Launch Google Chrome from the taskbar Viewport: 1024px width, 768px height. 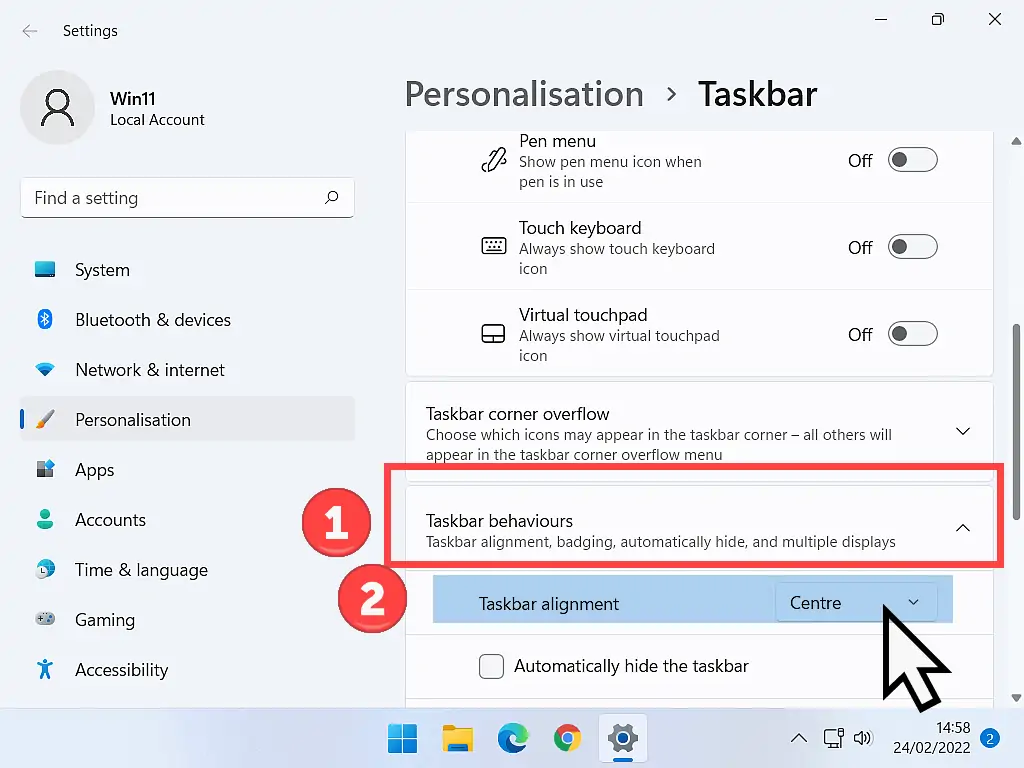point(567,739)
